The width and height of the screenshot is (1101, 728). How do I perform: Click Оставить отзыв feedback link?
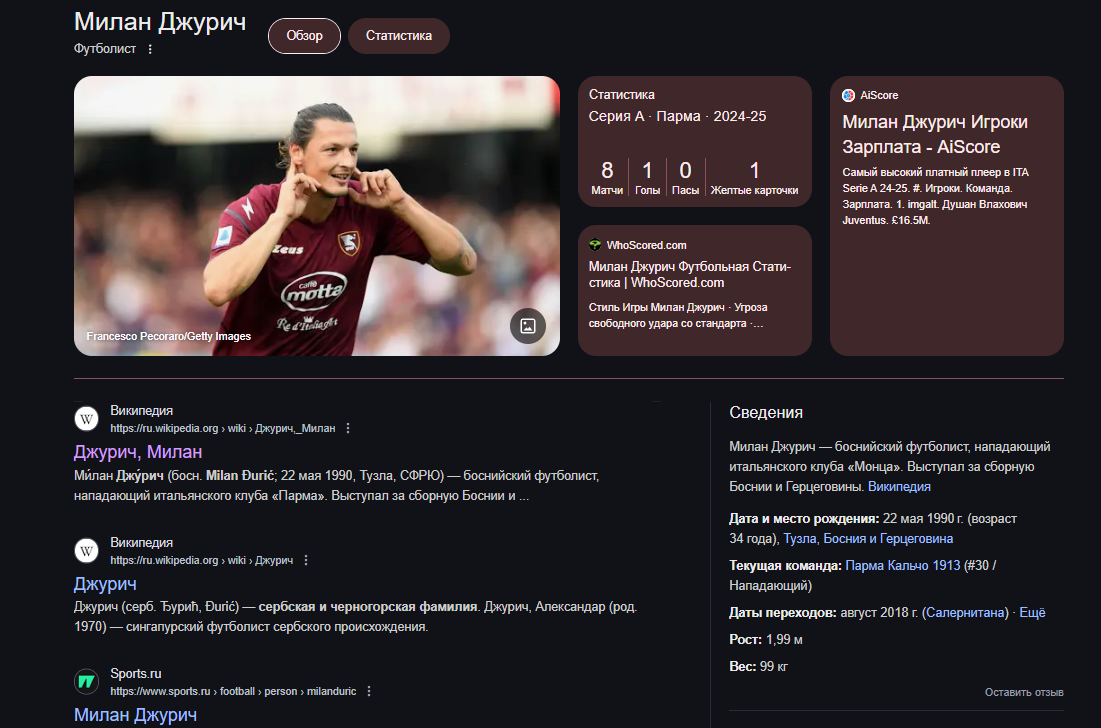coord(1024,692)
